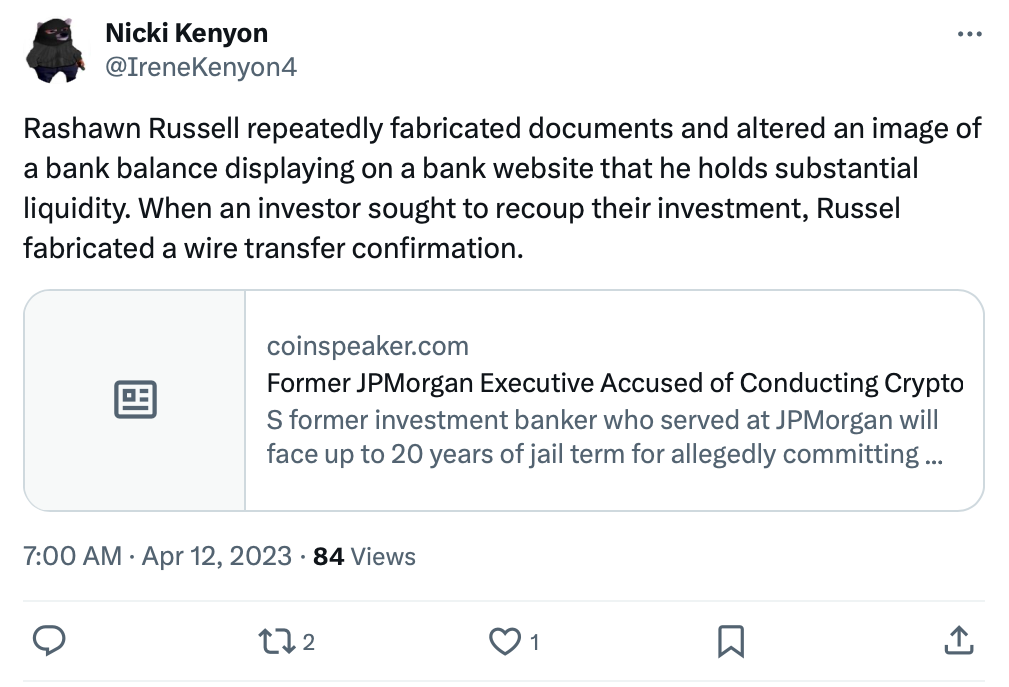
Task: Click the tweet text starting Rashawn Russell
Action: click(x=502, y=129)
